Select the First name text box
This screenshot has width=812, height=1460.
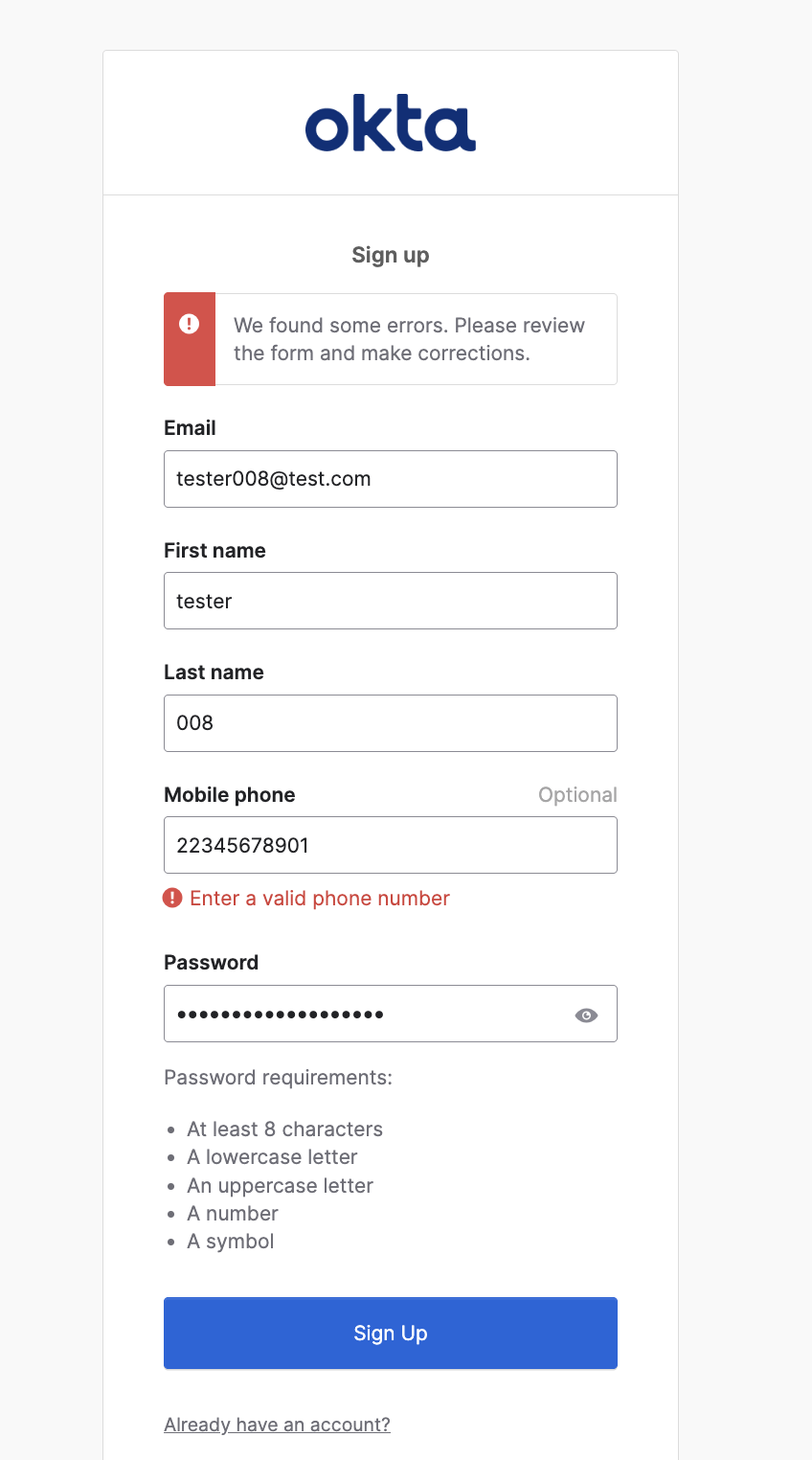pyautogui.click(x=390, y=601)
